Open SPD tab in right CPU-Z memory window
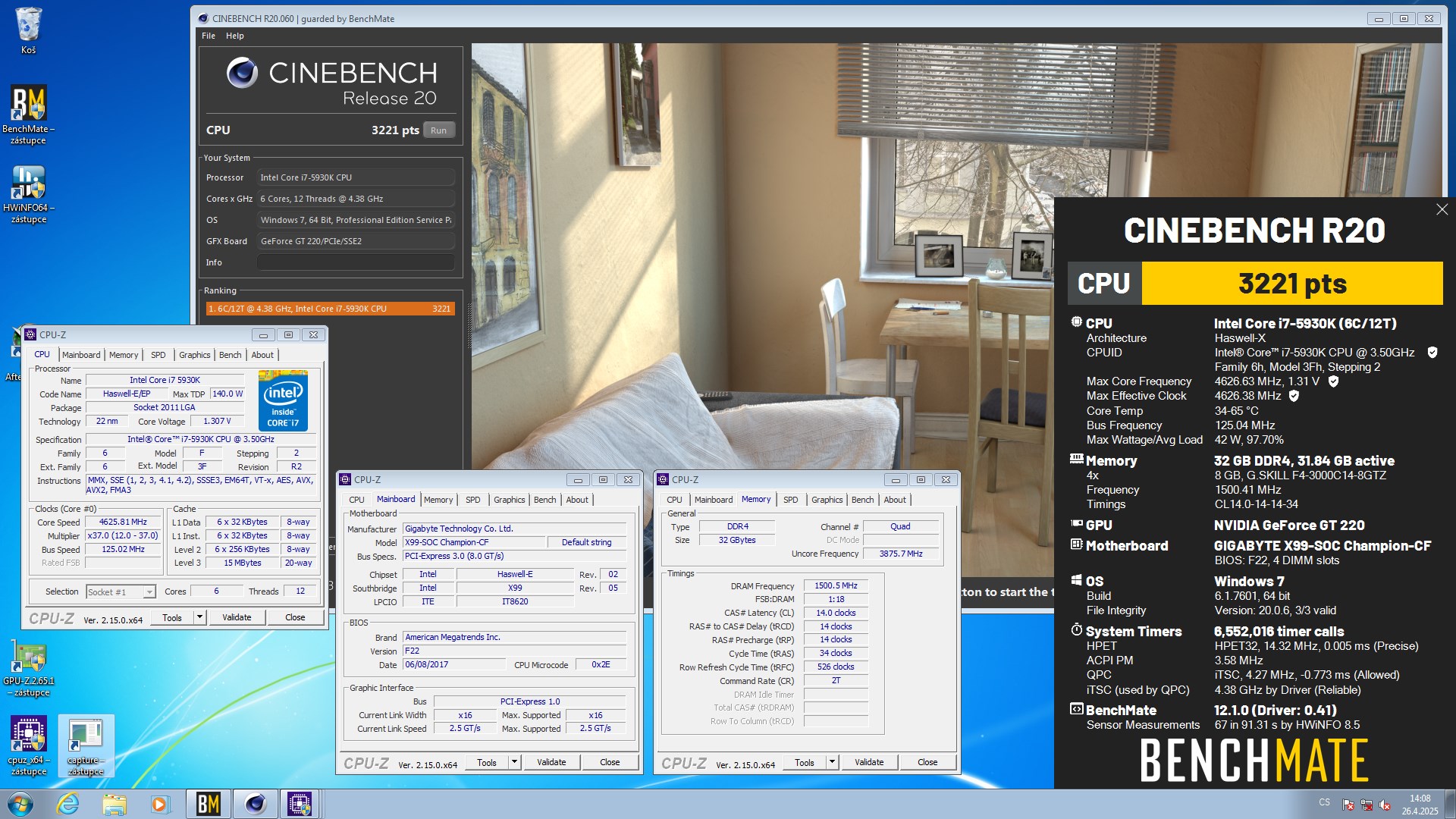Screen dimensions: 1456x819 tap(790, 500)
